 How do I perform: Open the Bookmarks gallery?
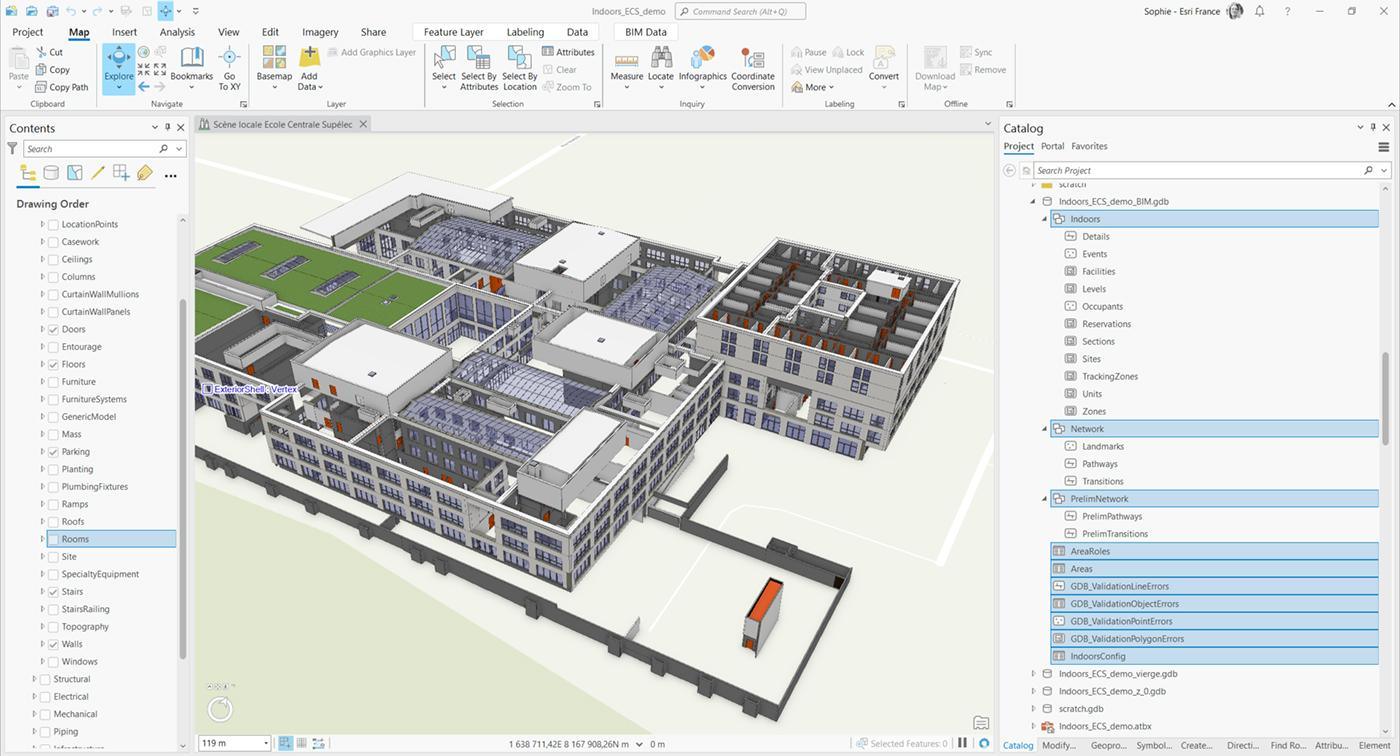(191, 68)
